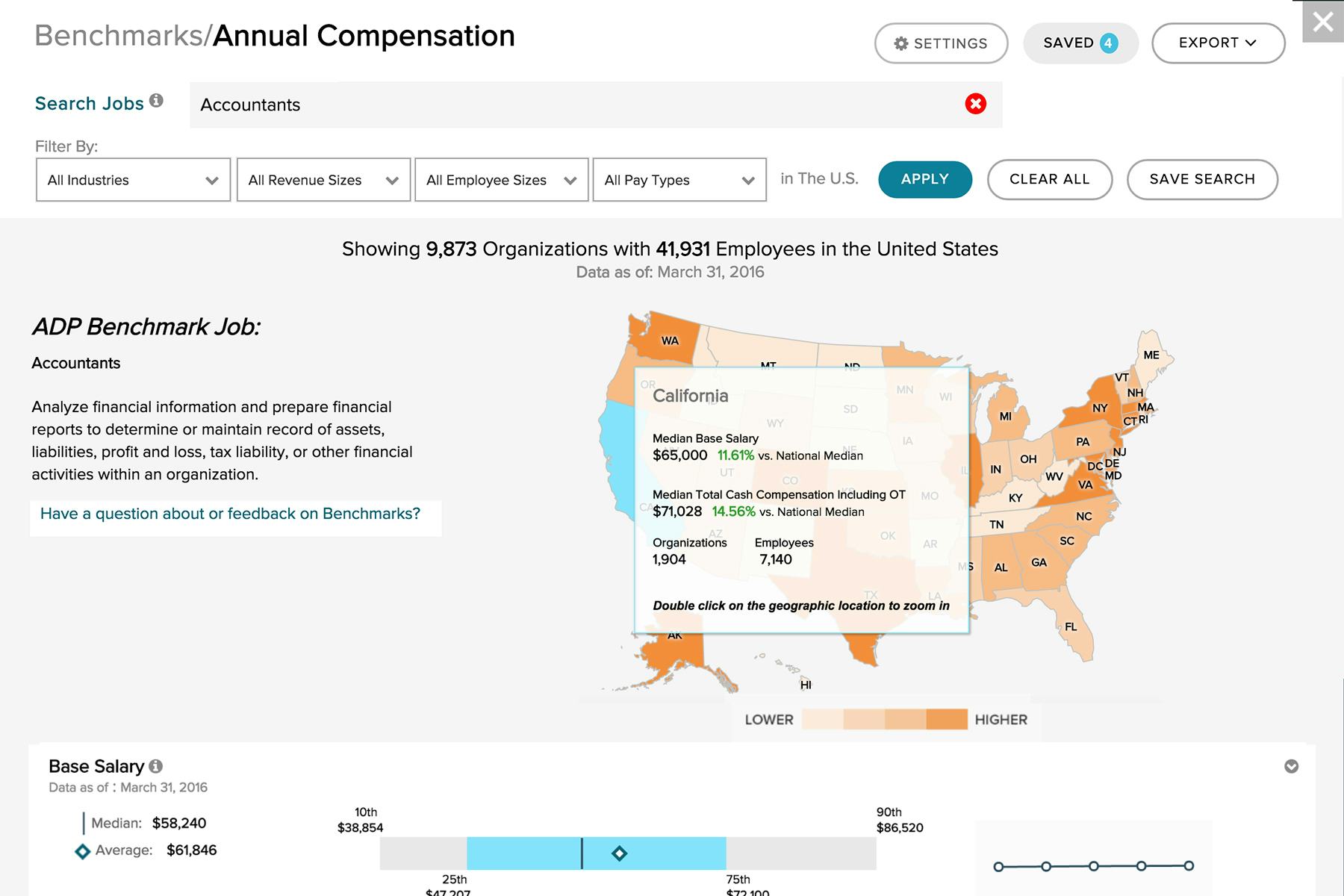
Task: Open the All Employee Sizes dropdown
Action: [x=501, y=180]
